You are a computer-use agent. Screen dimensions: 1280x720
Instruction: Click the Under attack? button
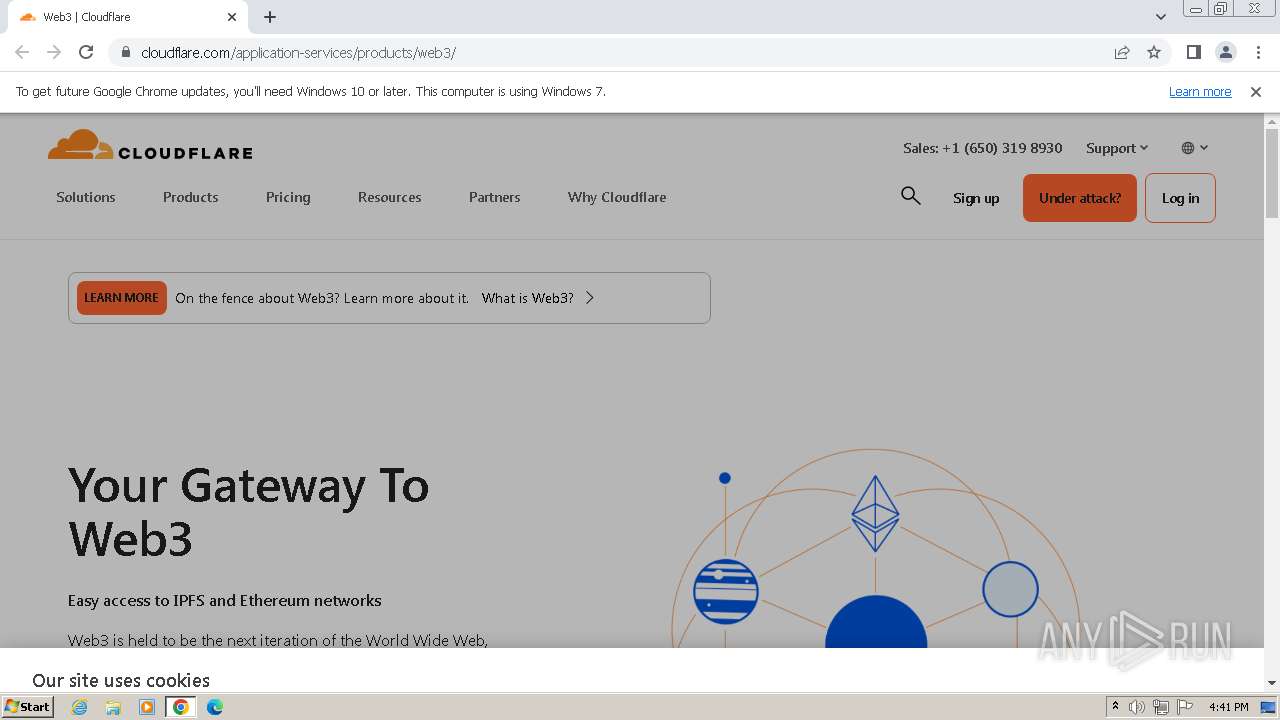point(1080,198)
